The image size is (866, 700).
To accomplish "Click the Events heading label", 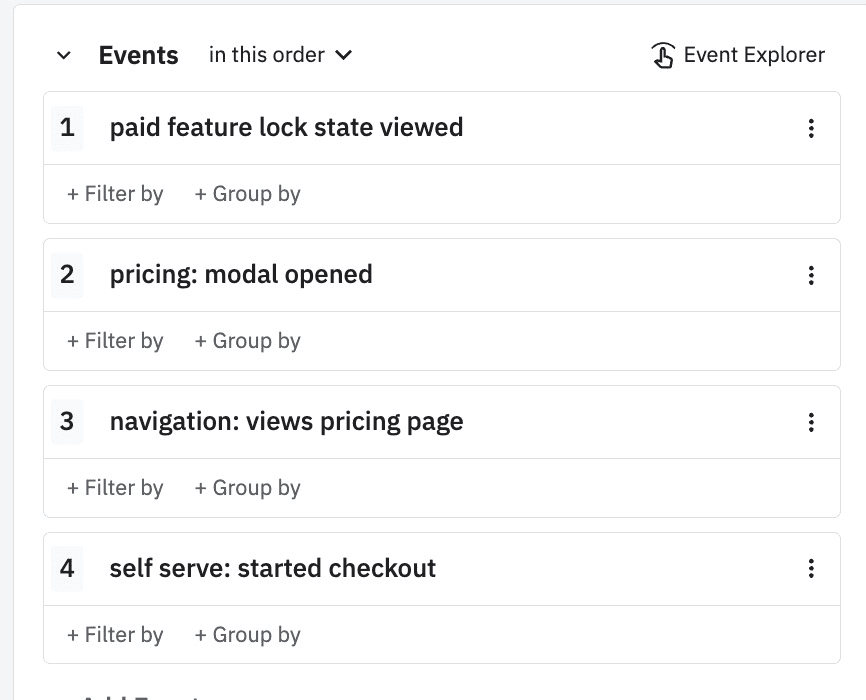I will pyautogui.click(x=138, y=55).
